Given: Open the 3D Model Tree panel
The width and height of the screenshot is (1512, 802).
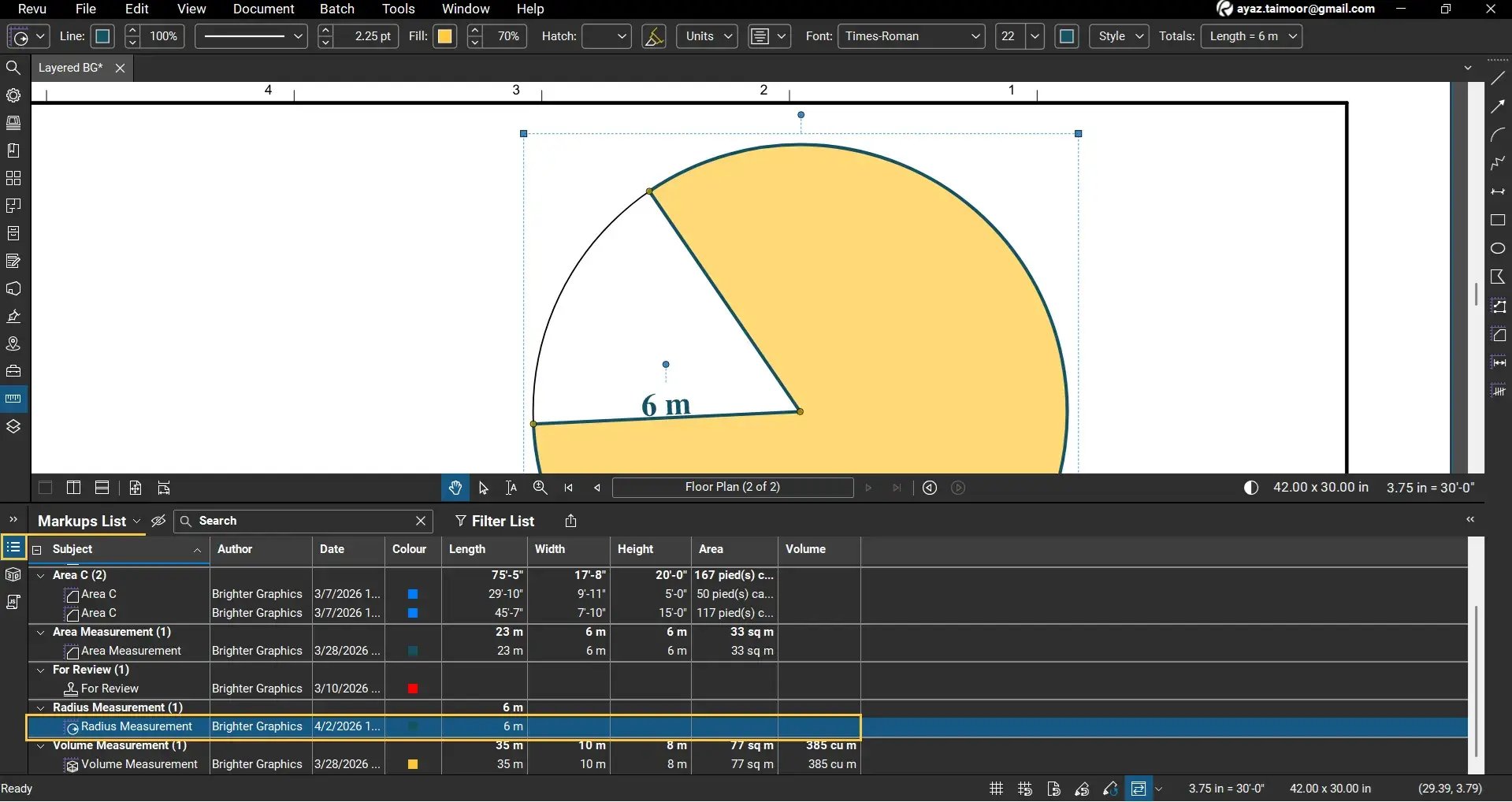Looking at the screenshot, I should (x=13, y=574).
